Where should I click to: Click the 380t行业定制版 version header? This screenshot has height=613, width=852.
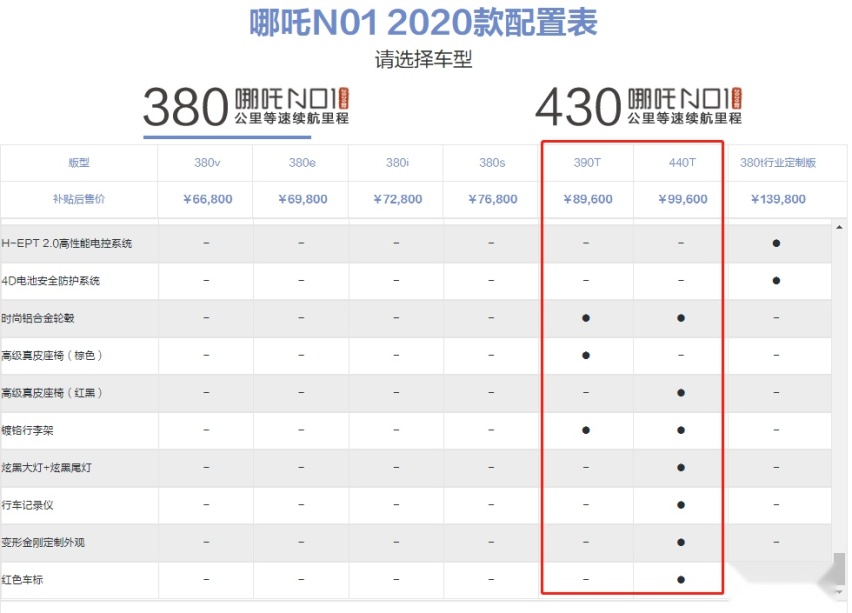[778, 162]
